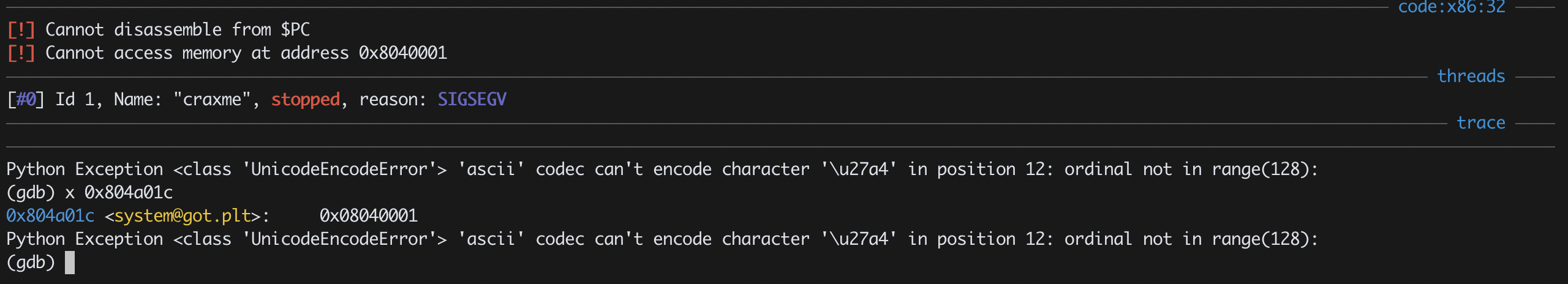Viewport: 1568px width, 284px height.
Task: Click the blue address 0x804a01c
Action: click(x=50, y=215)
